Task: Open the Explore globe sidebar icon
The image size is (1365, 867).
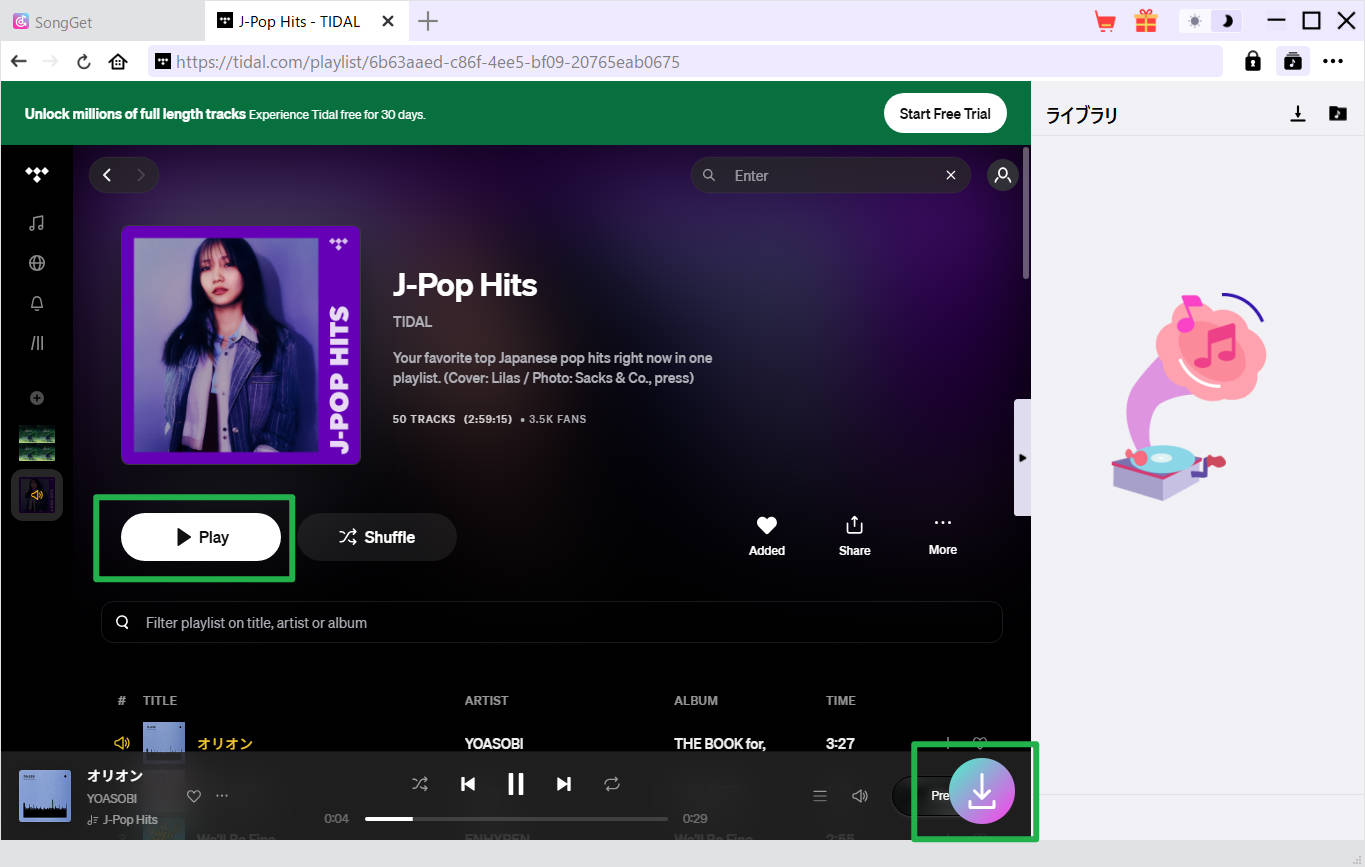Action: tap(37, 263)
